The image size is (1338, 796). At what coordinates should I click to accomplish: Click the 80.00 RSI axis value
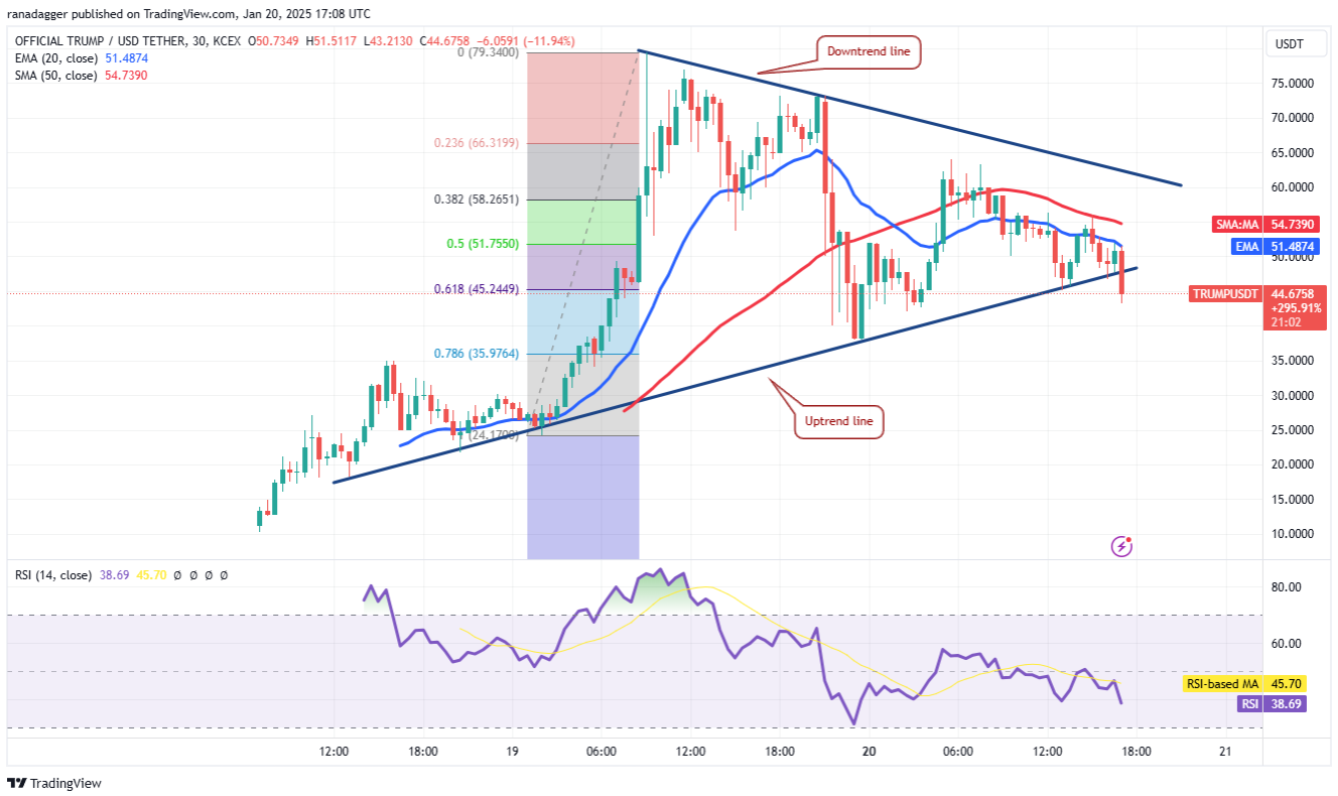point(1287,587)
